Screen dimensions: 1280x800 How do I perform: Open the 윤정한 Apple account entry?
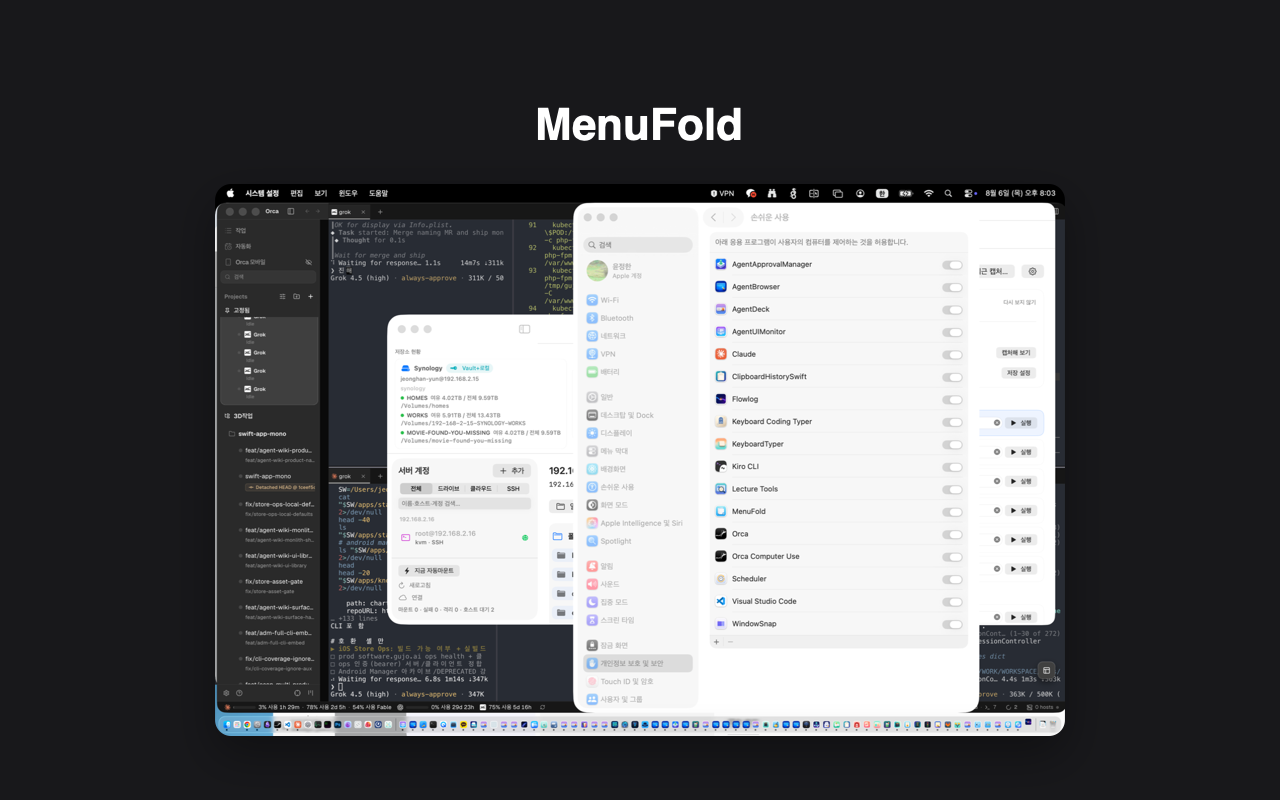638,270
